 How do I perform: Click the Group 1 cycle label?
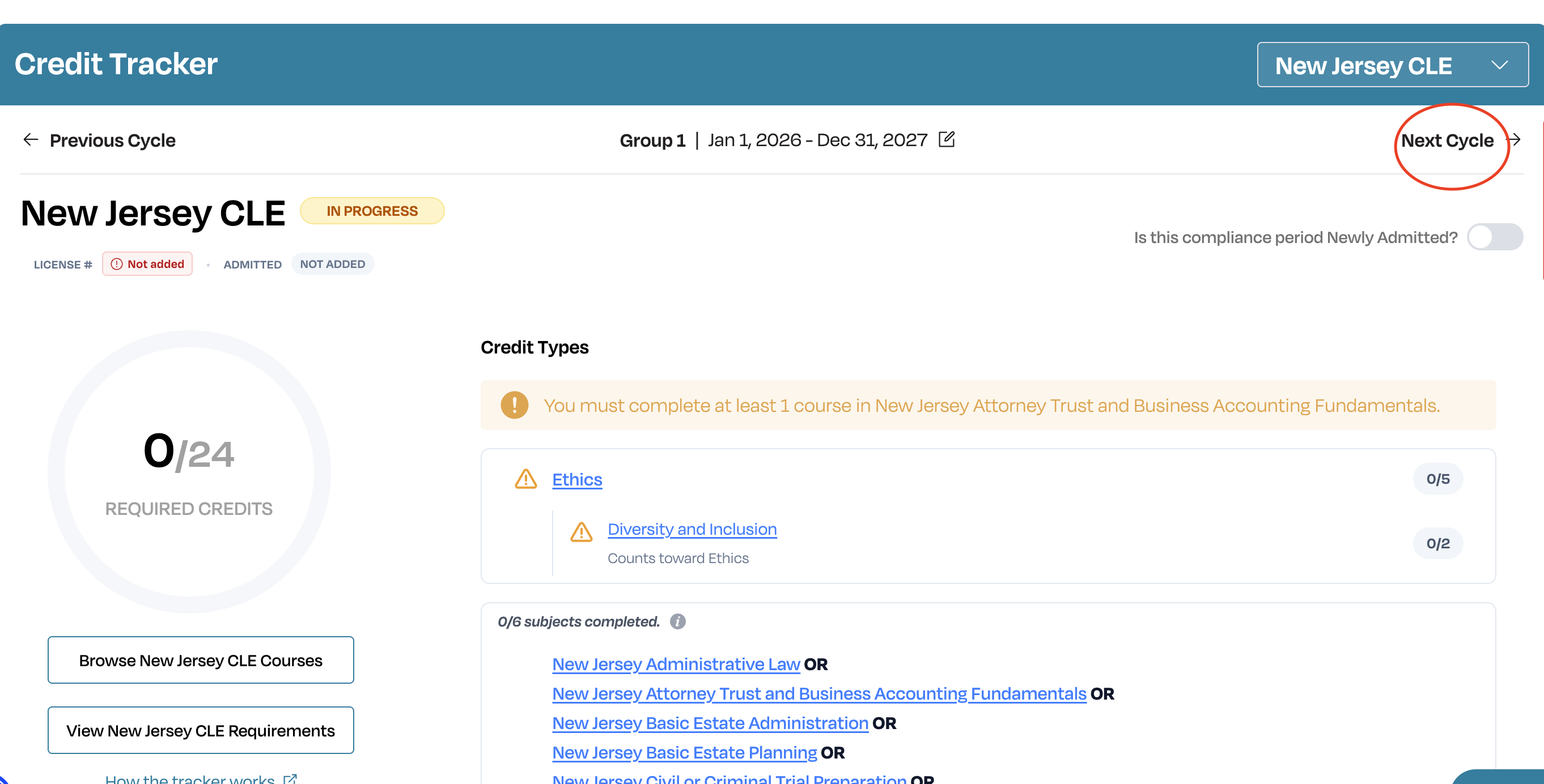click(652, 140)
